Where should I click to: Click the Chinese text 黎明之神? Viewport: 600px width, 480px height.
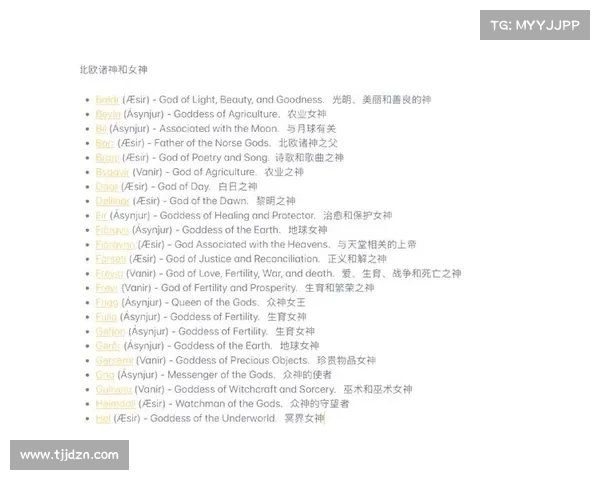(276, 201)
